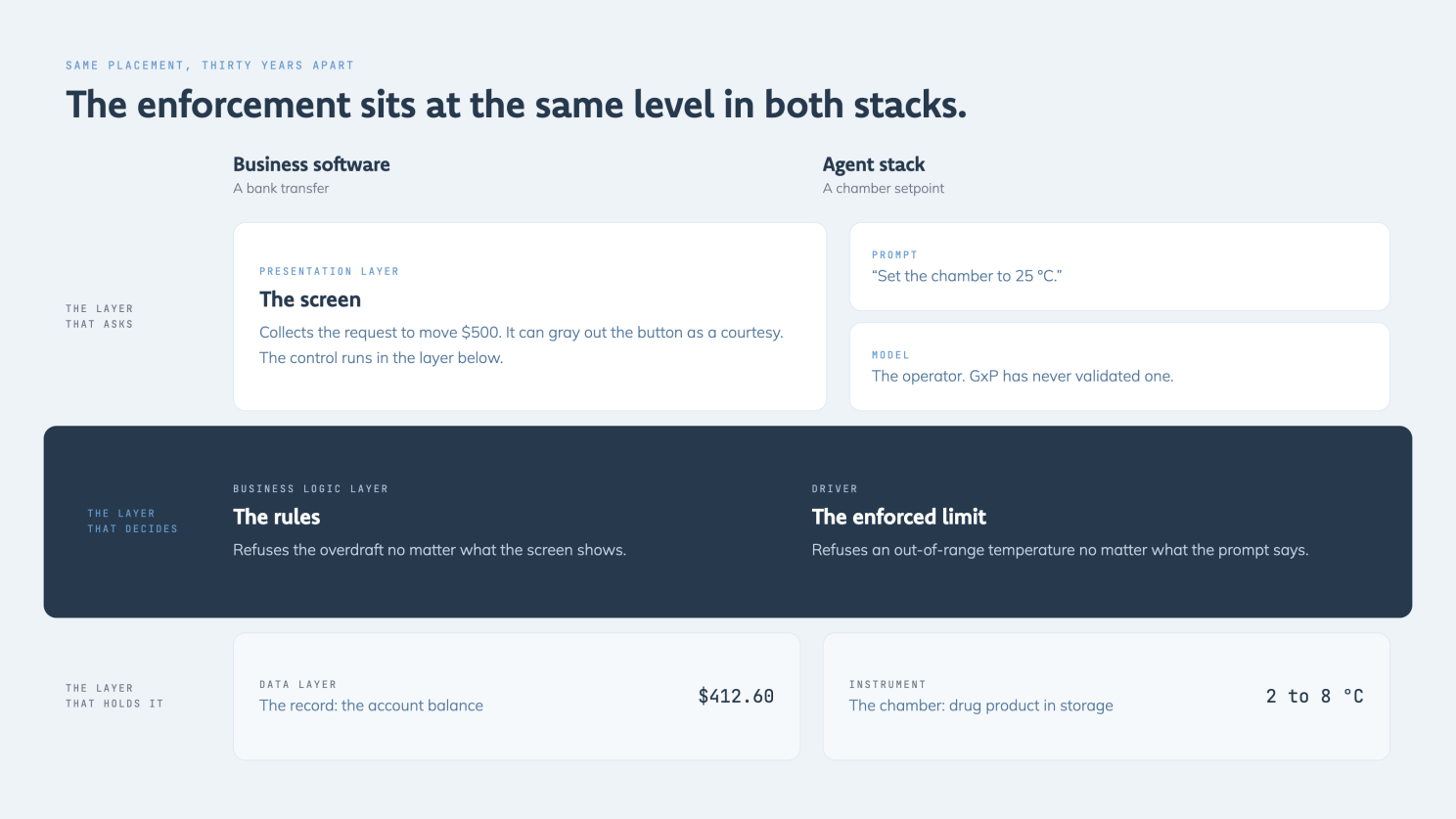The width and height of the screenshot is (1456, 819).
Task: Select the overdraft refusal sentence
Action: pyautogui.click(x=430, y=550)
